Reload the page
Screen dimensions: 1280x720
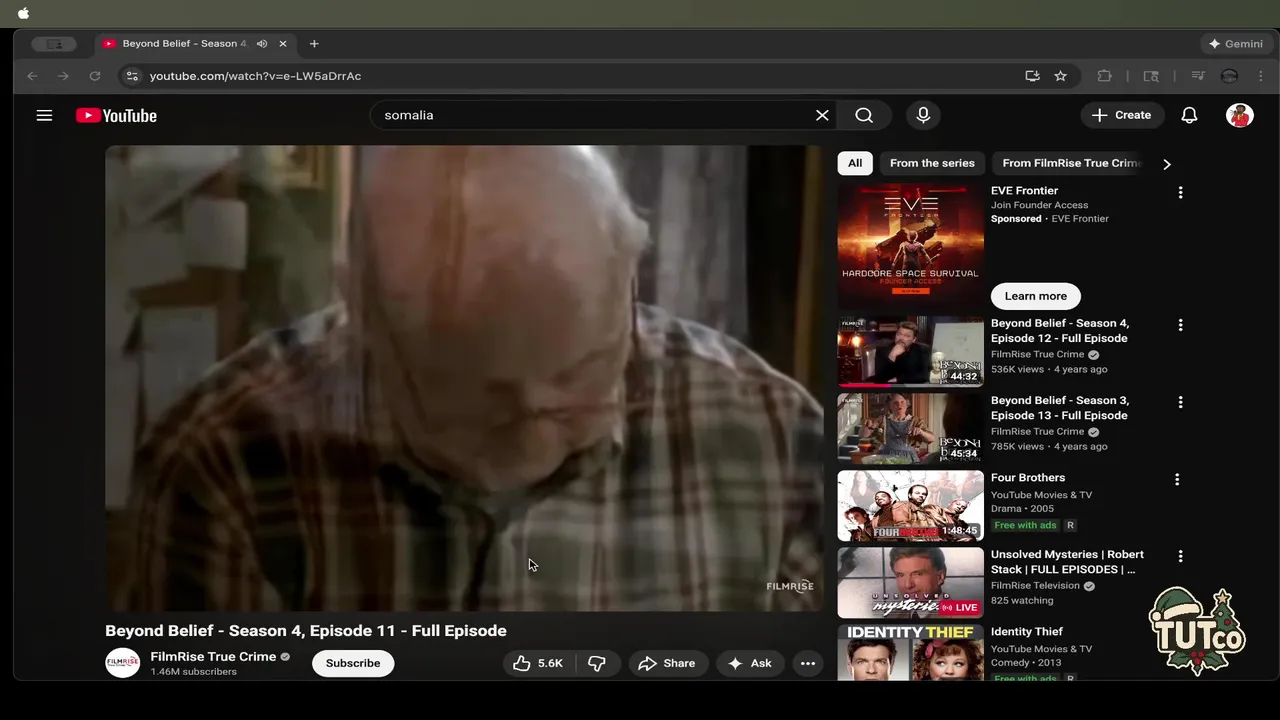[x=95, y=76]
